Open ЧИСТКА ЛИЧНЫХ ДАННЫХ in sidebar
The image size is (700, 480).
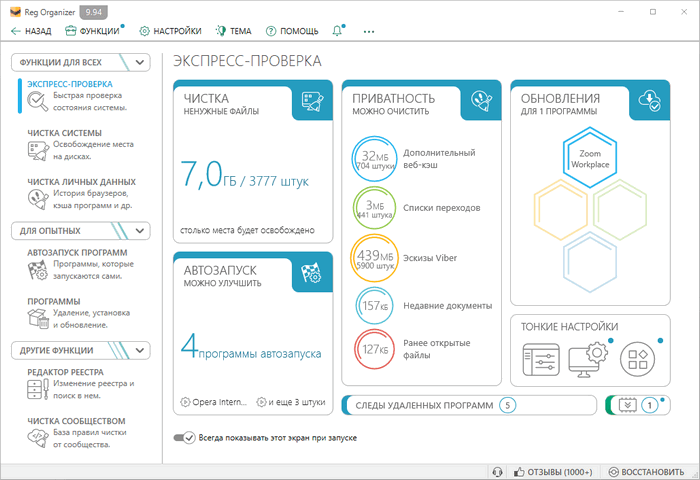point(81,182)
